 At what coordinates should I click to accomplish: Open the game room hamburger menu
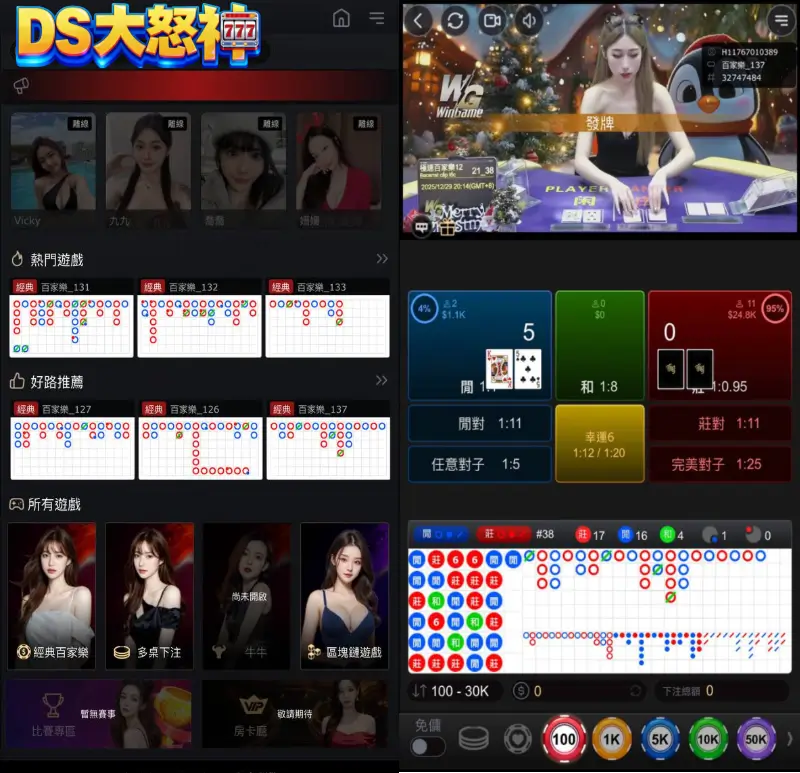[x=780, y=20]
